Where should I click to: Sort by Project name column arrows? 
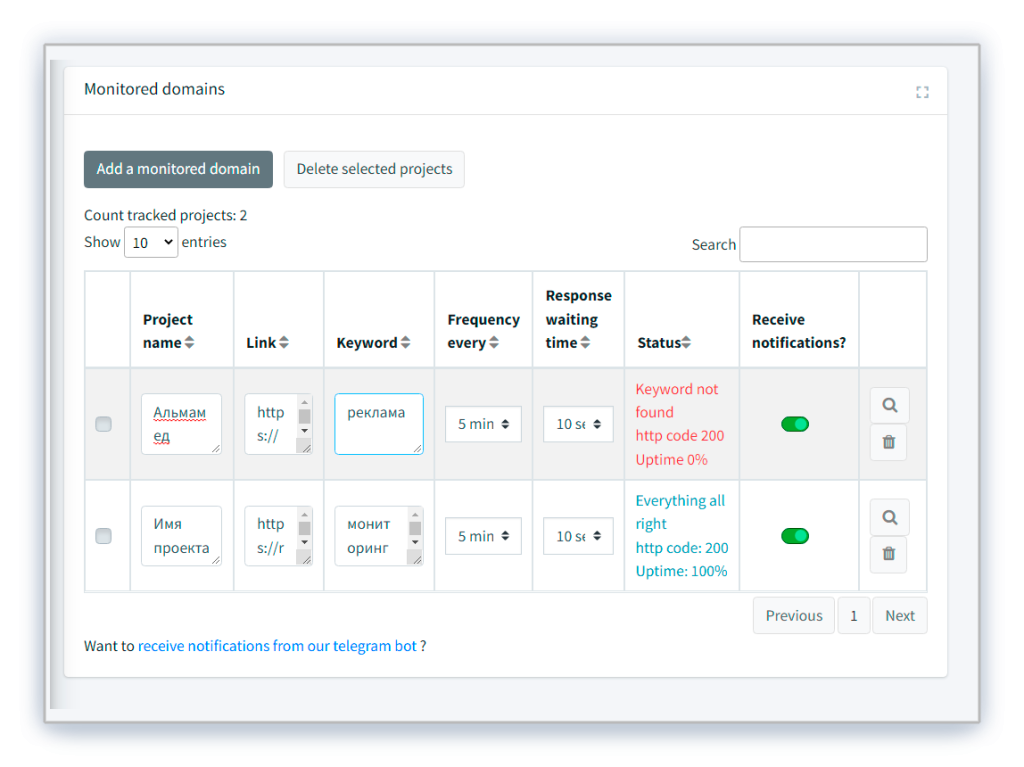pyautogui.click(x=189, y=343)
